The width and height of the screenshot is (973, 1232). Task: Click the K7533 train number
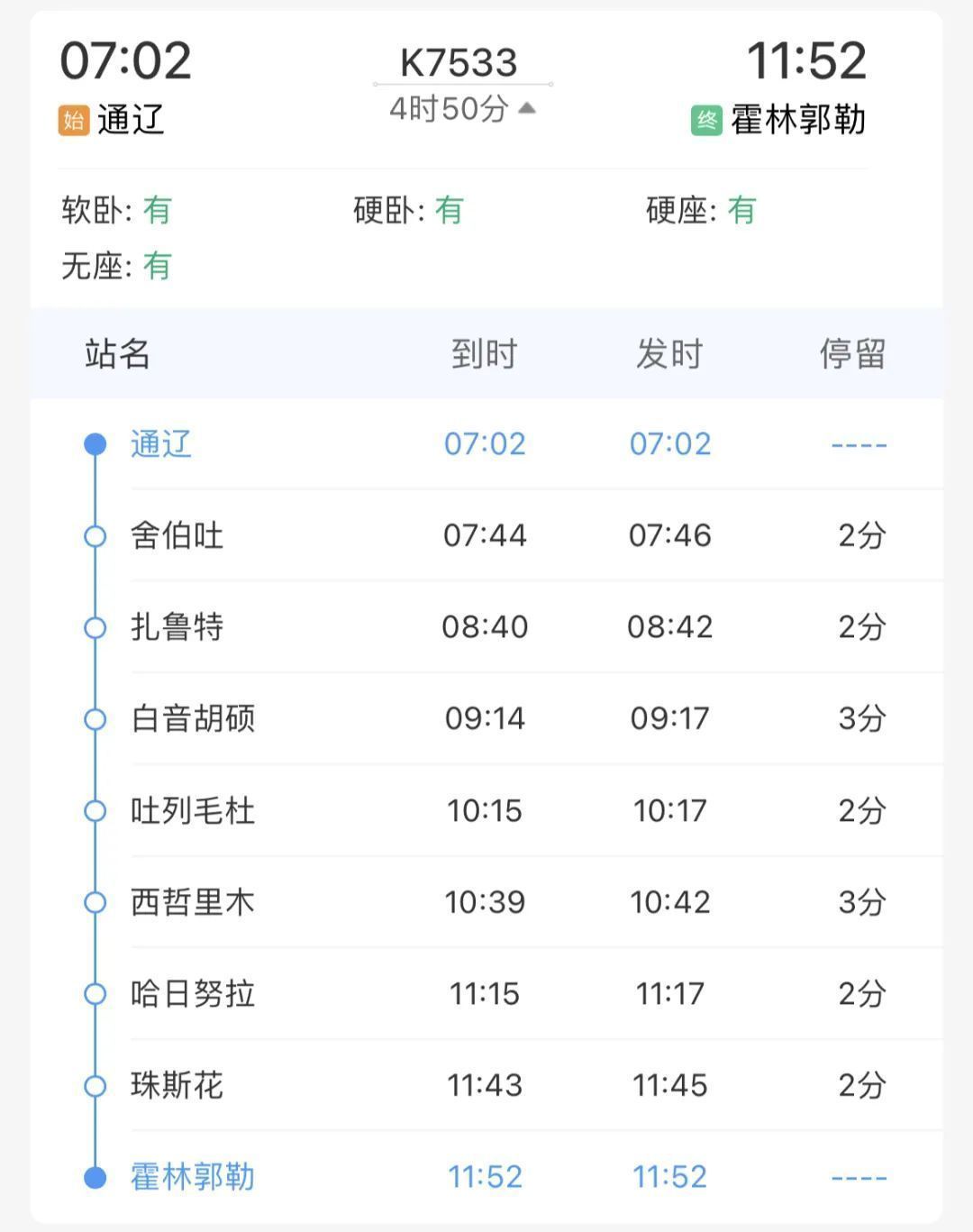[459, 62]
